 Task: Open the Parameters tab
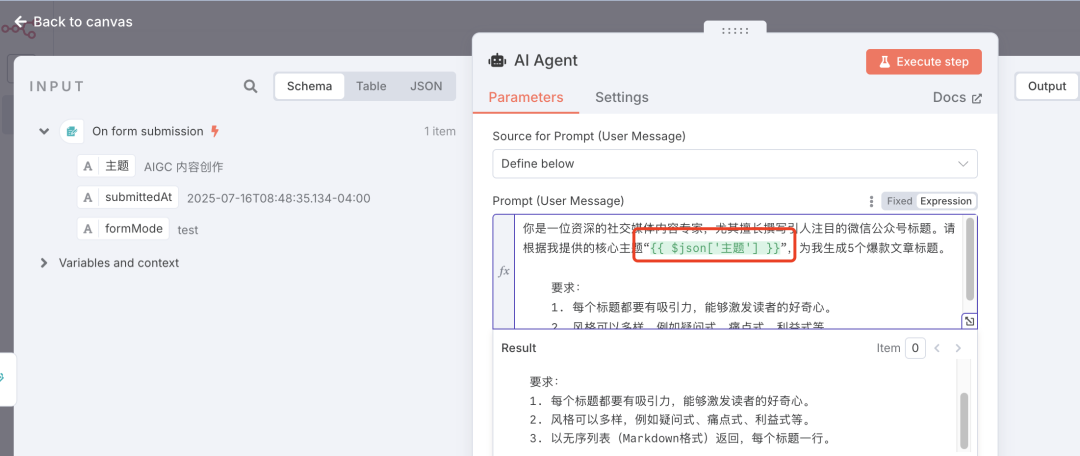(x=526, y=97)
